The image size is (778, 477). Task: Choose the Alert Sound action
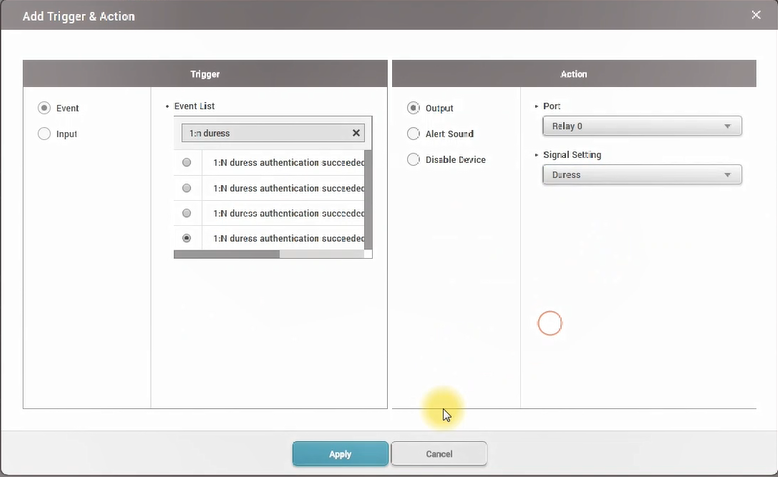(414, 134)
